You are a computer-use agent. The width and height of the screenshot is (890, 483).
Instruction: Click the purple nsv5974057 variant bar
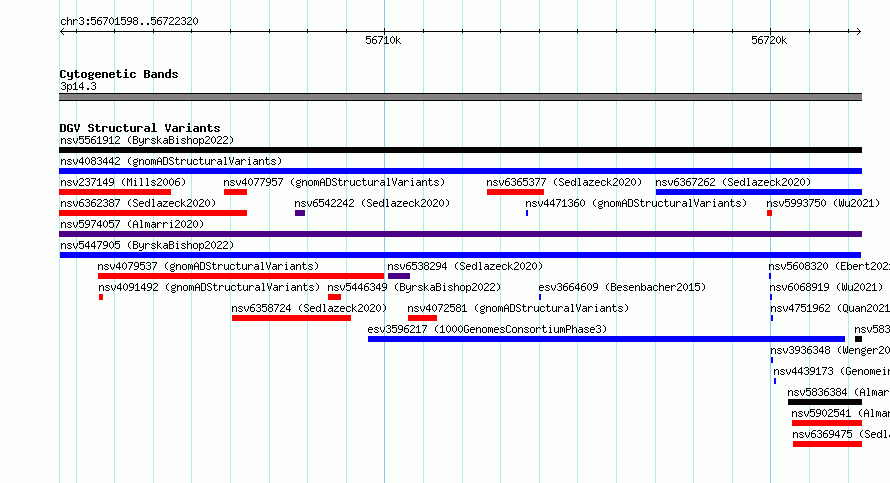[x=460, y=234]
